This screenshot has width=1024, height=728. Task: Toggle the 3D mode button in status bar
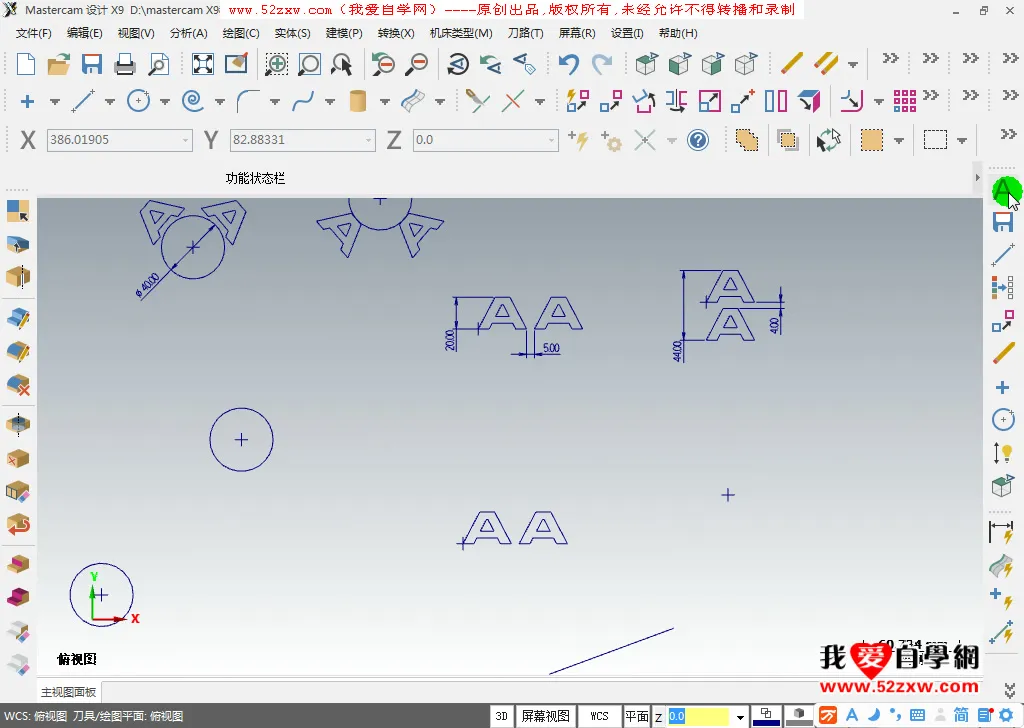501,716
